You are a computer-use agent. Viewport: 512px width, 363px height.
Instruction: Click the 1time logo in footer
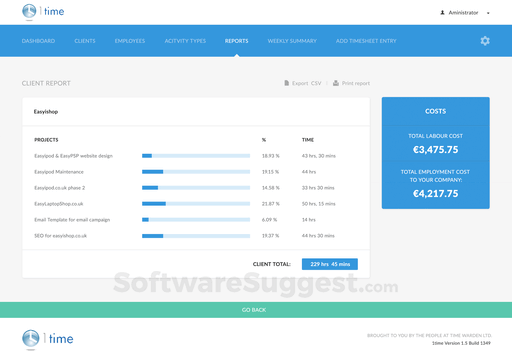[48, 339]
